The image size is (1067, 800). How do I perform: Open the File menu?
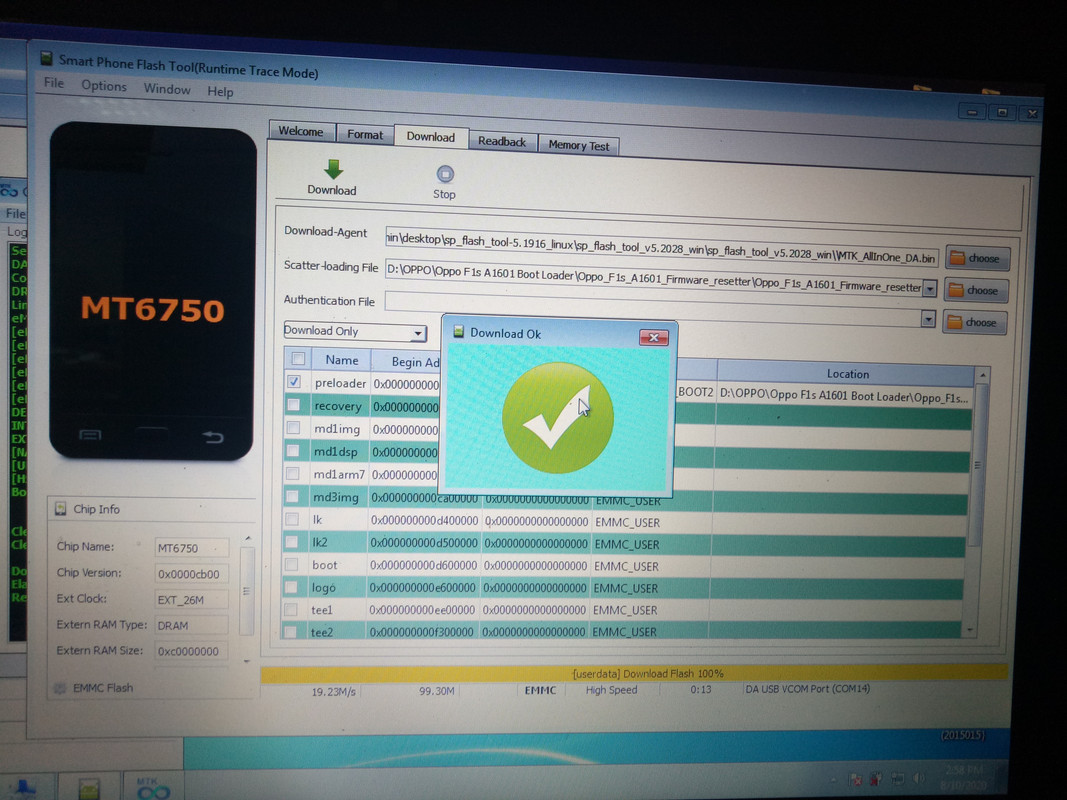click(54, 83)
